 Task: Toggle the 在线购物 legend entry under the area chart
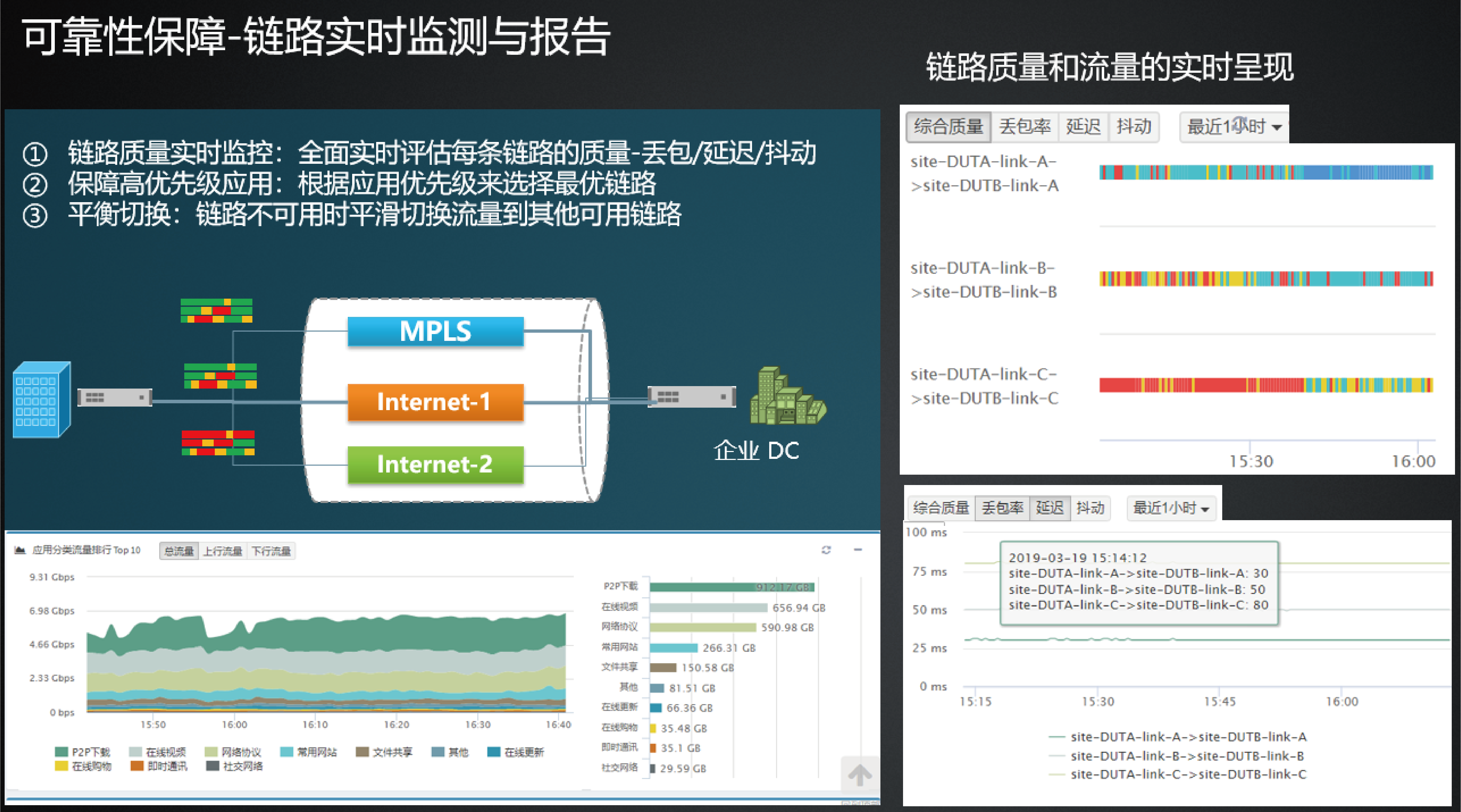[83, 766]
